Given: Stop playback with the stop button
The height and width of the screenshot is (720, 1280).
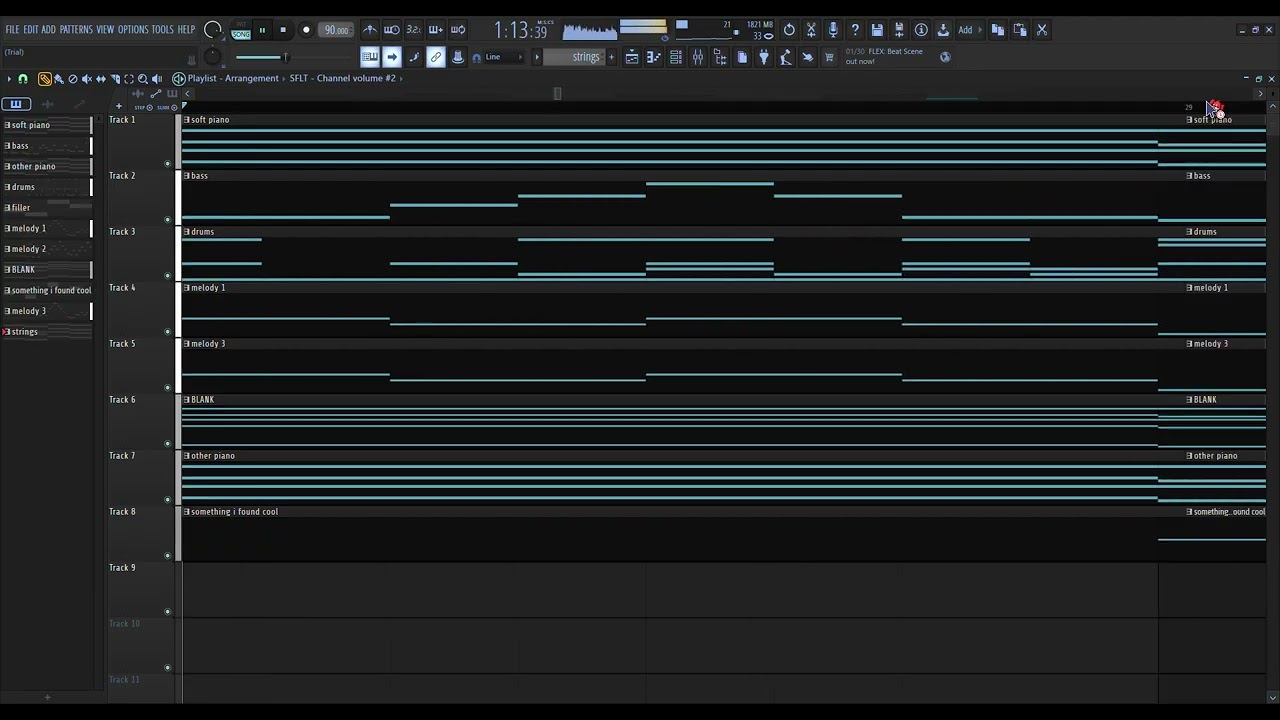Looking at the screenshot, I should point(283,30).
